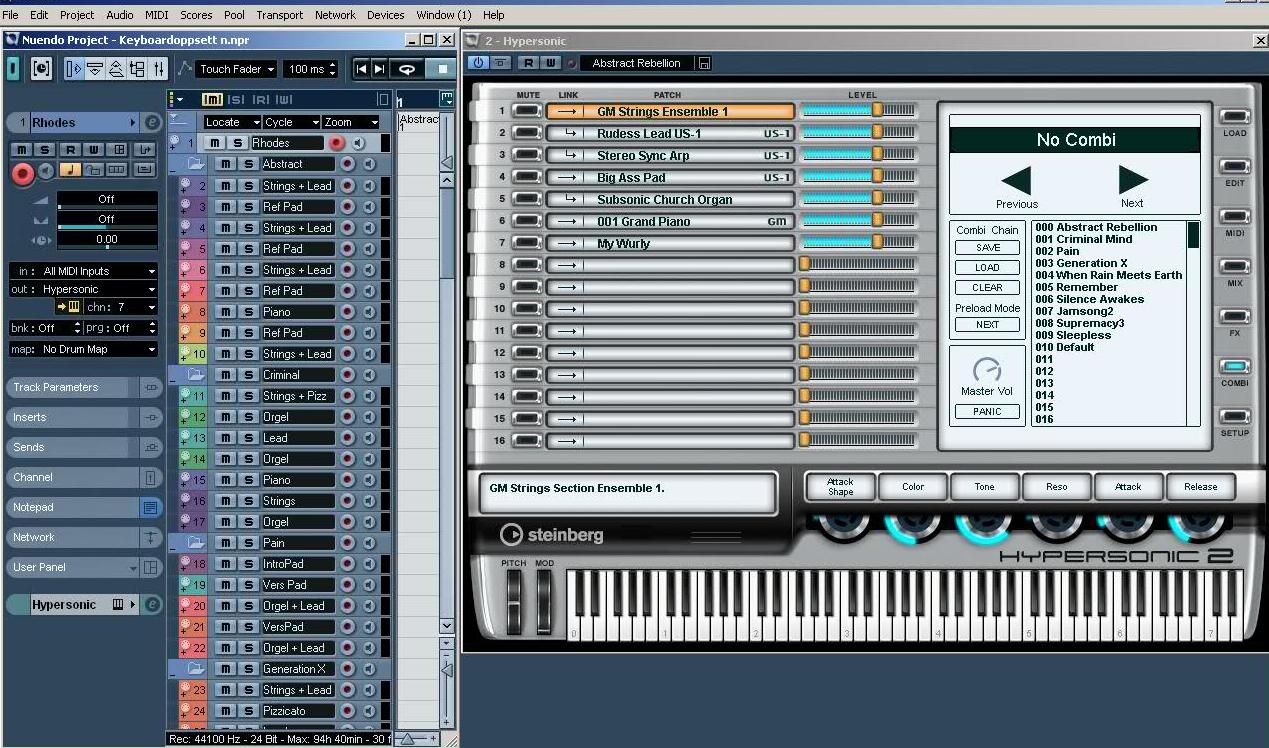Click Hypersonic edit 'e' icon in Inspector
Image resolution: width=1269 pixels, height=748 pixels.
coord(152,604)
